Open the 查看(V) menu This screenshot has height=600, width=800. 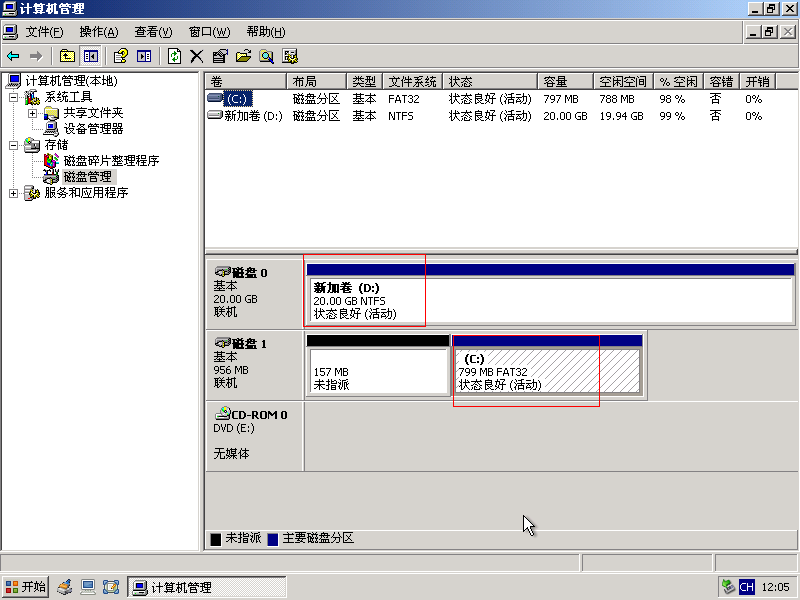(x=154, y=32)
